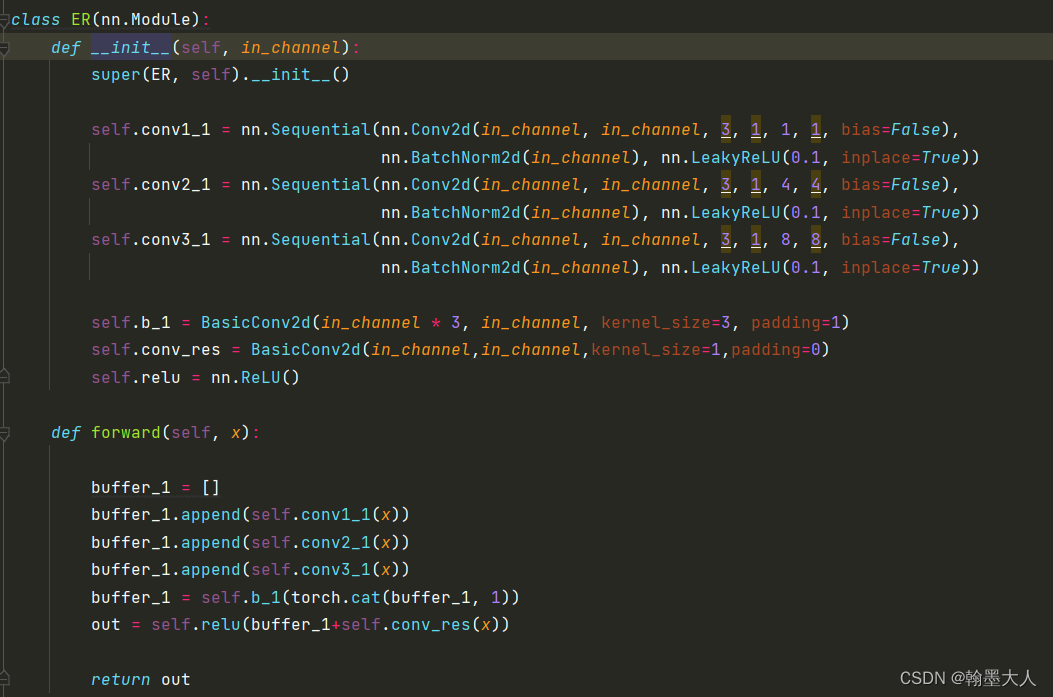Image resolution: width=1053 pixels, height=697 pixels.
Task: Click 'torch.cat' call
Action: pos(336,598)
